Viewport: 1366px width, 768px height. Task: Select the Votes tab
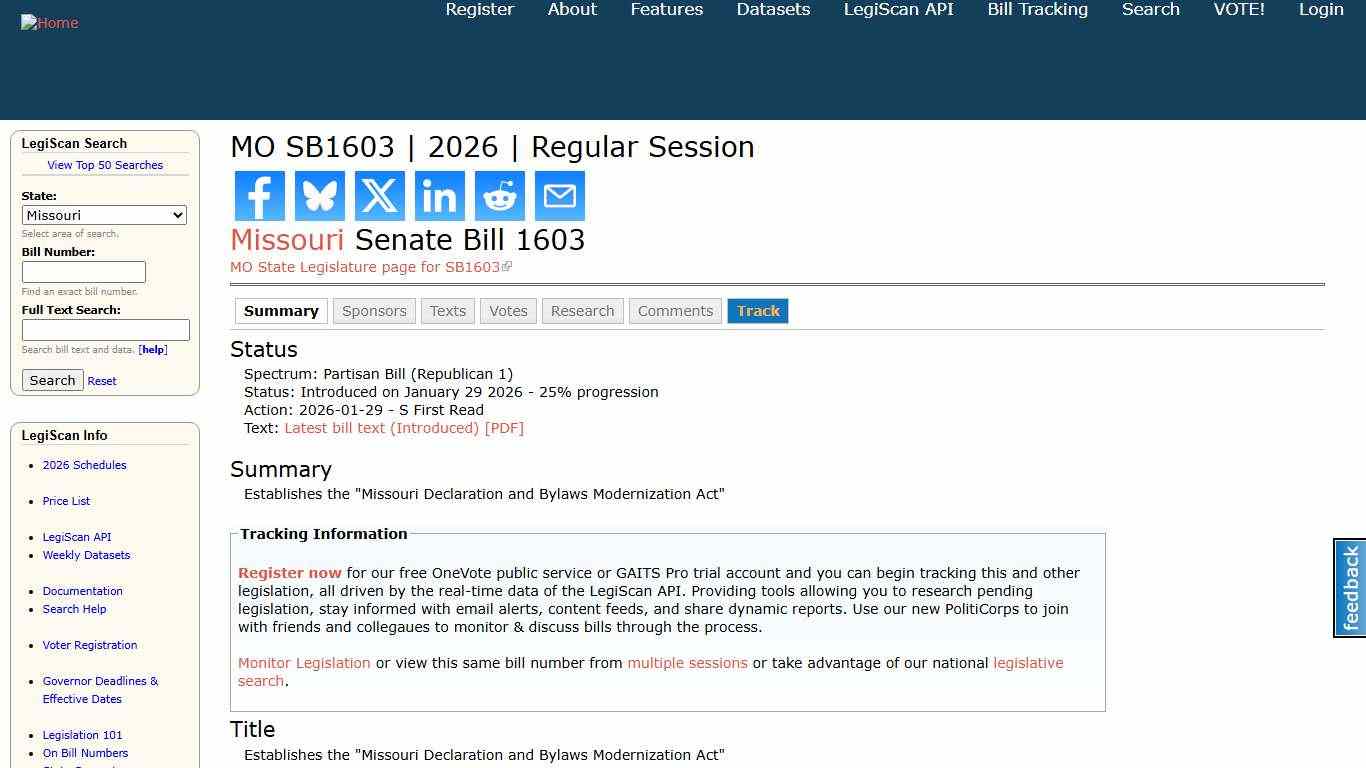coord(508,311)
